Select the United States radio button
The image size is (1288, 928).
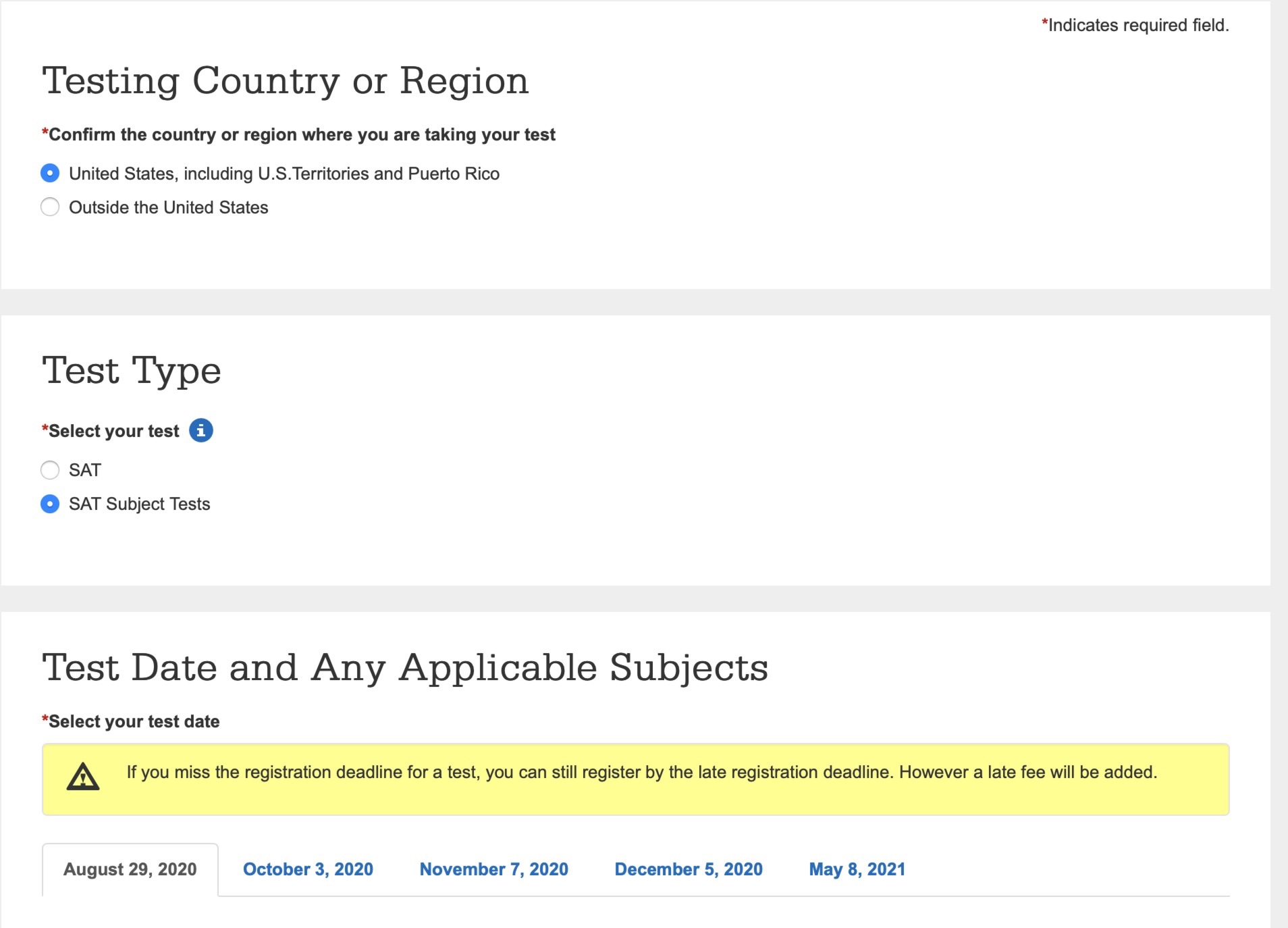click(50, 174)
